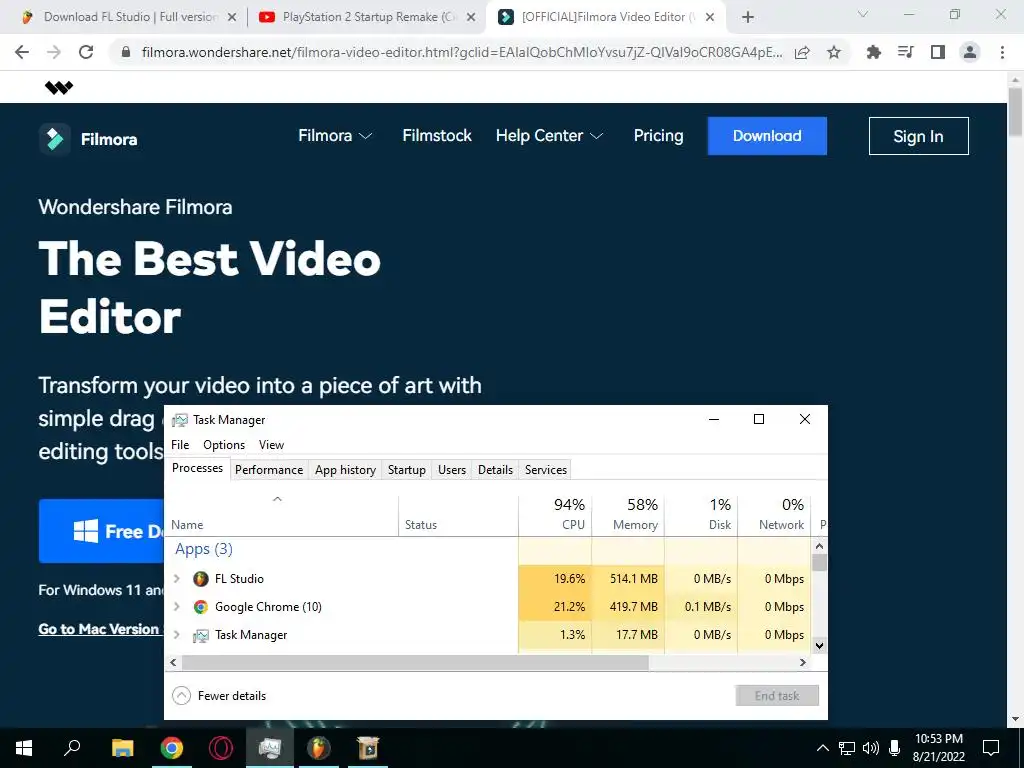
Task: Switch to the Download FL Studio browser tab
Action: (x=131, y=17)
